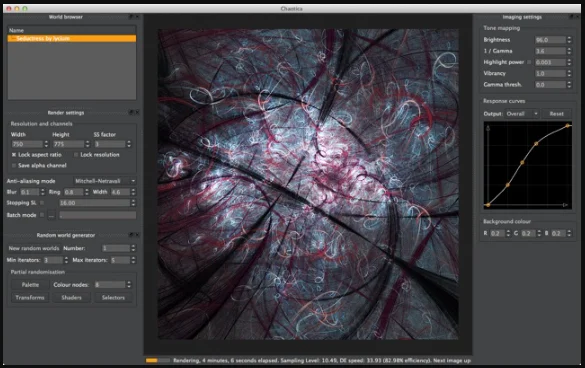Click the Height field showing 775
Image resolution: width=585 pixels, height=368 pixels.
(68, 144)
